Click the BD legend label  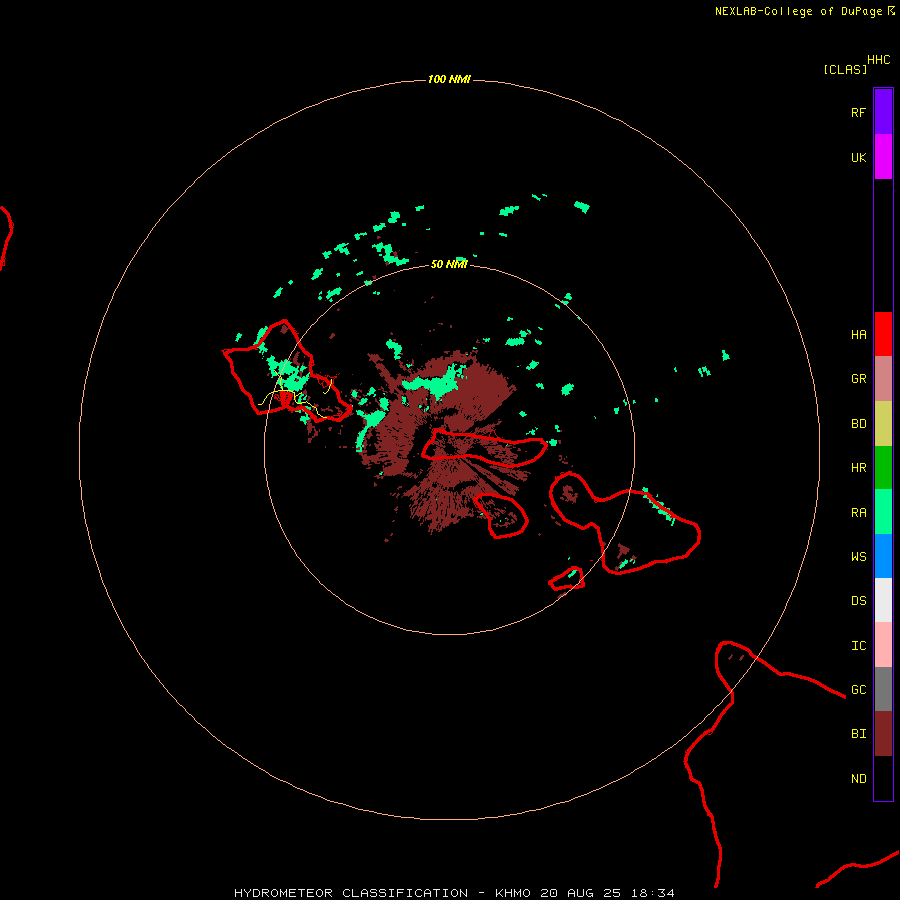[858, 424]
